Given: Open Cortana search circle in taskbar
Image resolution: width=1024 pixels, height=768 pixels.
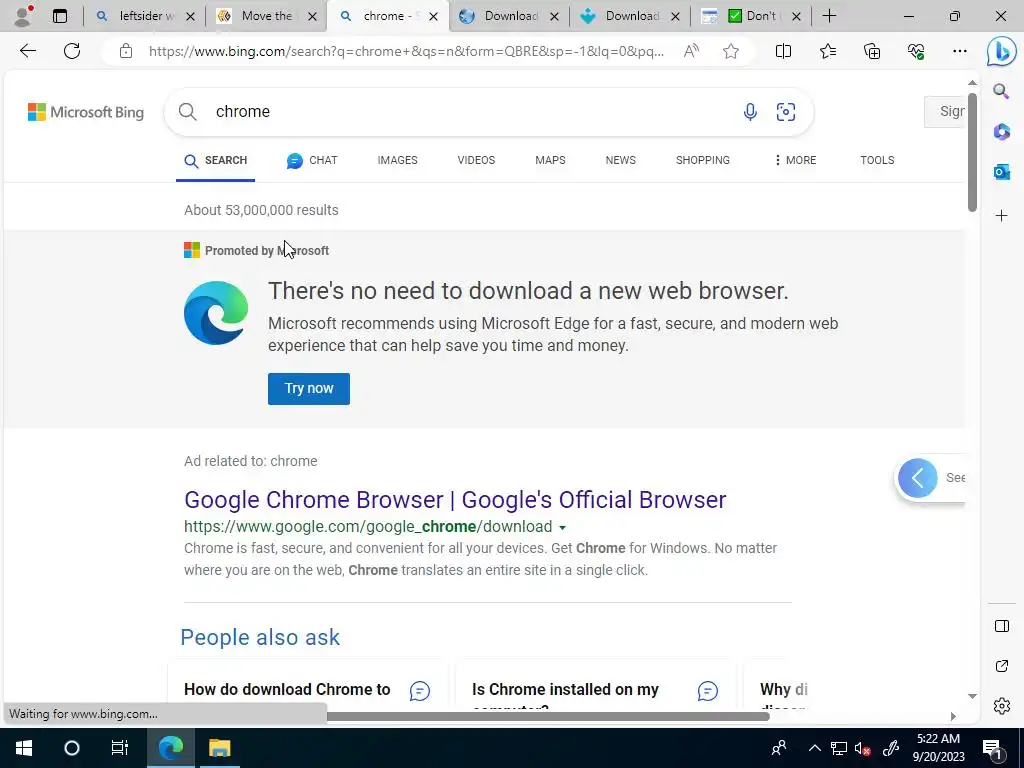Looking at the screenshot, I should pos(72,748).
